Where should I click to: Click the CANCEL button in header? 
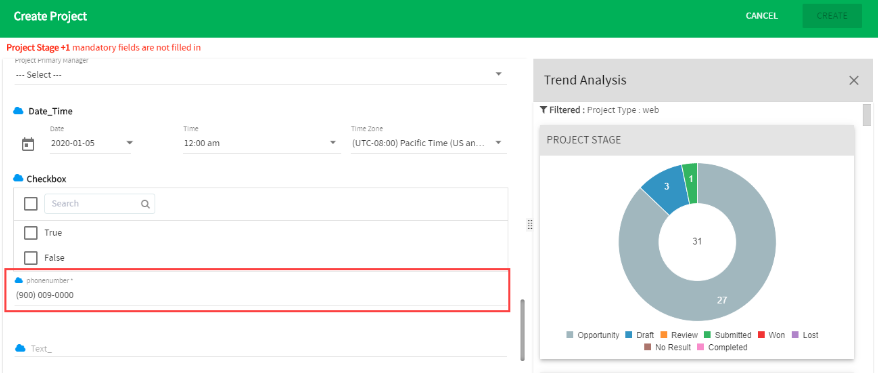762,16
